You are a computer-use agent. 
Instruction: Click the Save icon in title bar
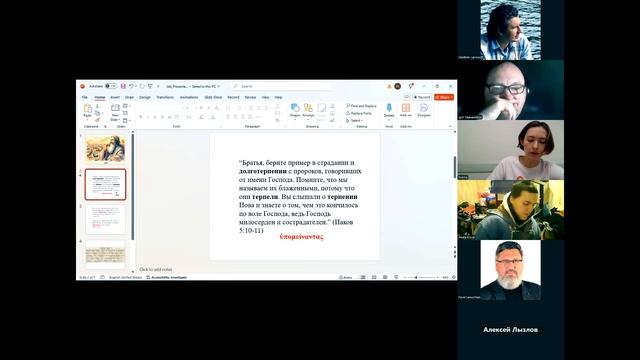pyautogui.click(x=123, y=86)
